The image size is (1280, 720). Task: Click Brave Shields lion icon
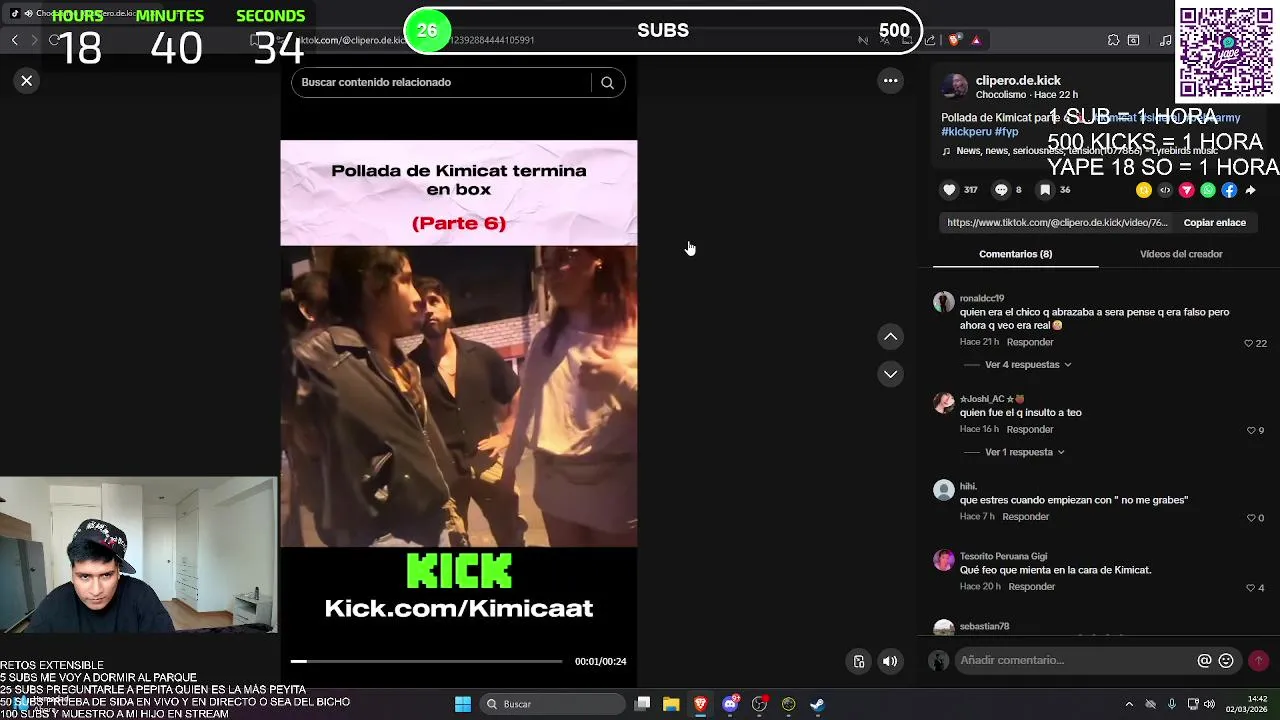(955, 40)
